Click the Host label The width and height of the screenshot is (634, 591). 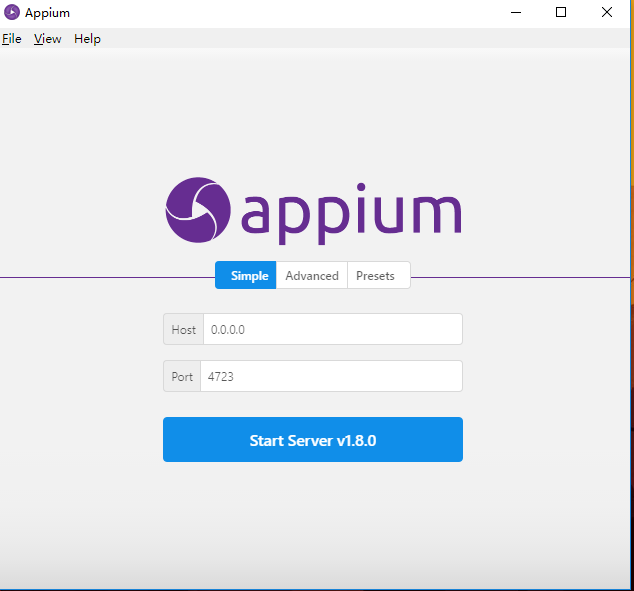click(184, 329)
